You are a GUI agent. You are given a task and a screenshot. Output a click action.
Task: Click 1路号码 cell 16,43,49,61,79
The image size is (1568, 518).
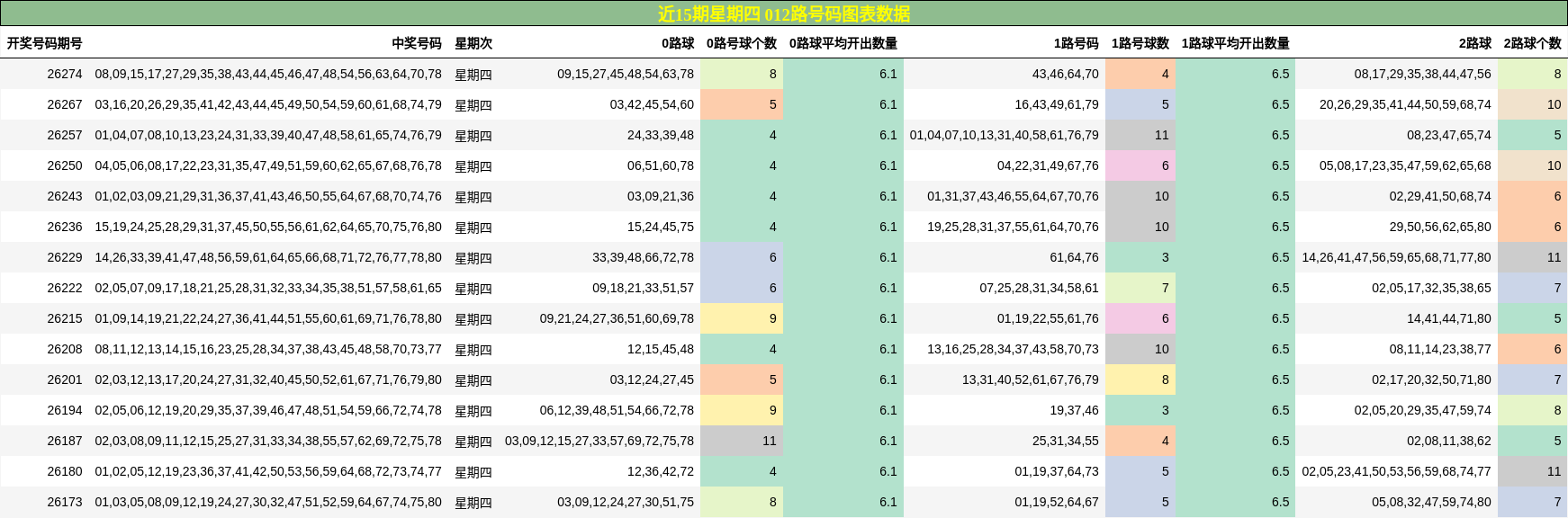click(1057, 104)
